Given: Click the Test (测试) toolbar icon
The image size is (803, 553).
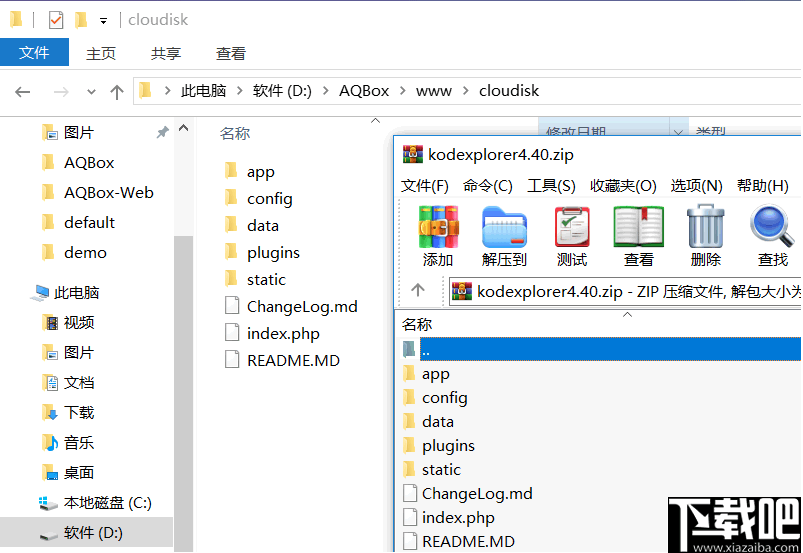Looking at the screenshot, I should click(x=572, y=227).
